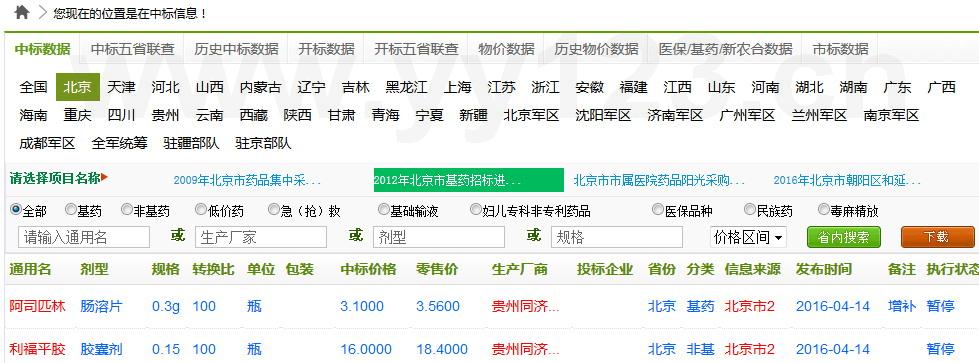Select region 天津
The width and height of the screenshot is (979, 363).
[x=121, y=87]
